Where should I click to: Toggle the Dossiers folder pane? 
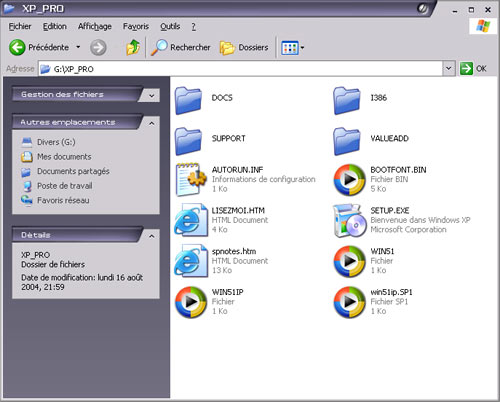point(244,48)
